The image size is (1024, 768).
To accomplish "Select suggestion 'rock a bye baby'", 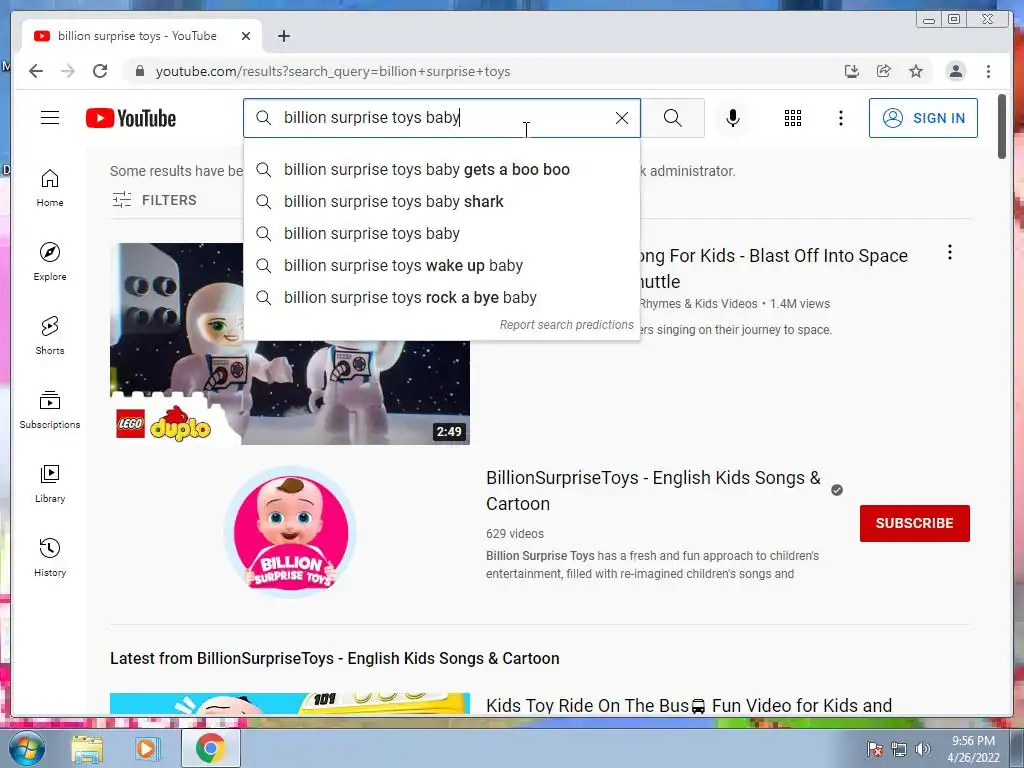I will coord(441,298).
